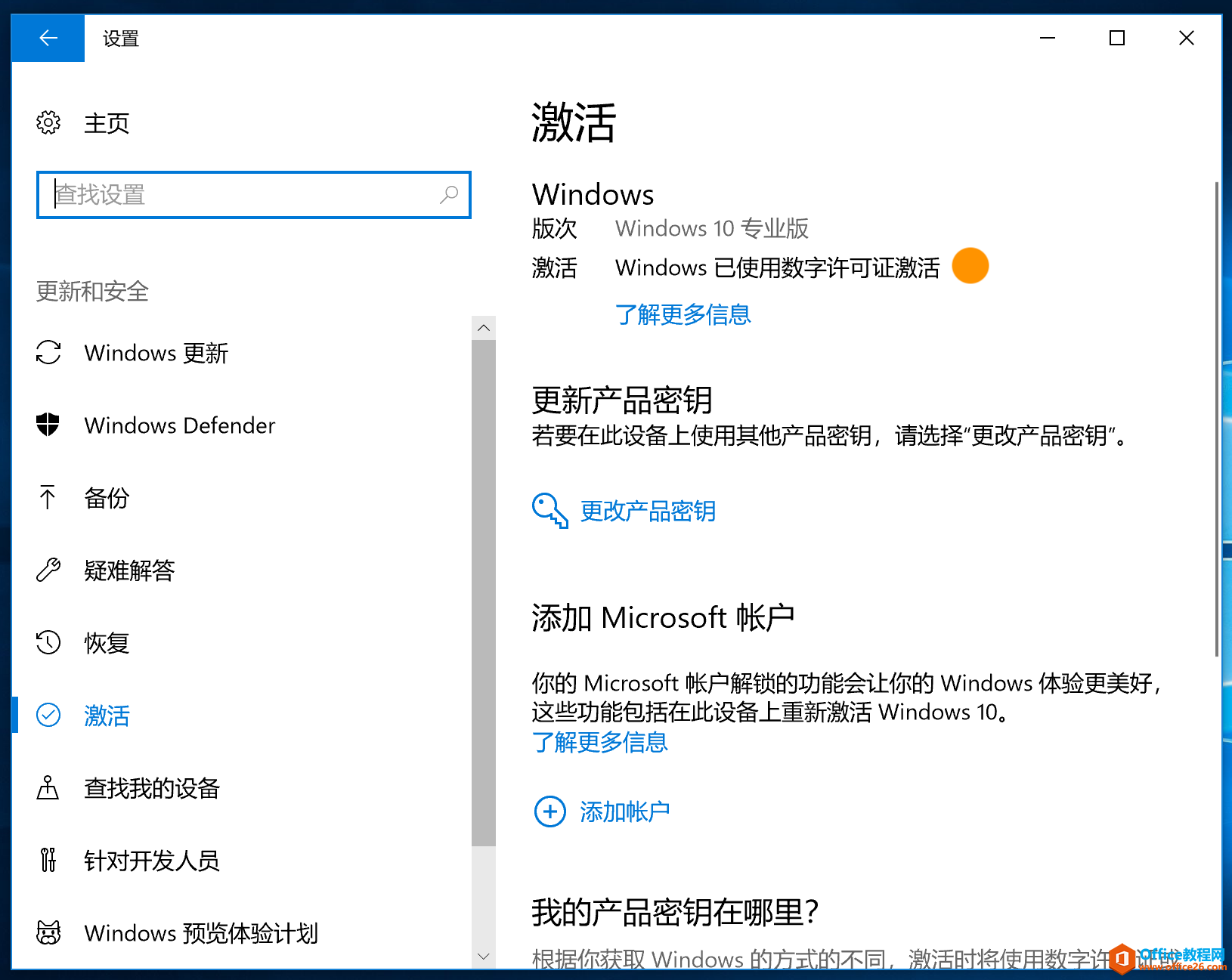The width and height of the screenshot is (1232, 980).
Task: Click the 更新产品密钥 heading
Action: coord(622,400)
